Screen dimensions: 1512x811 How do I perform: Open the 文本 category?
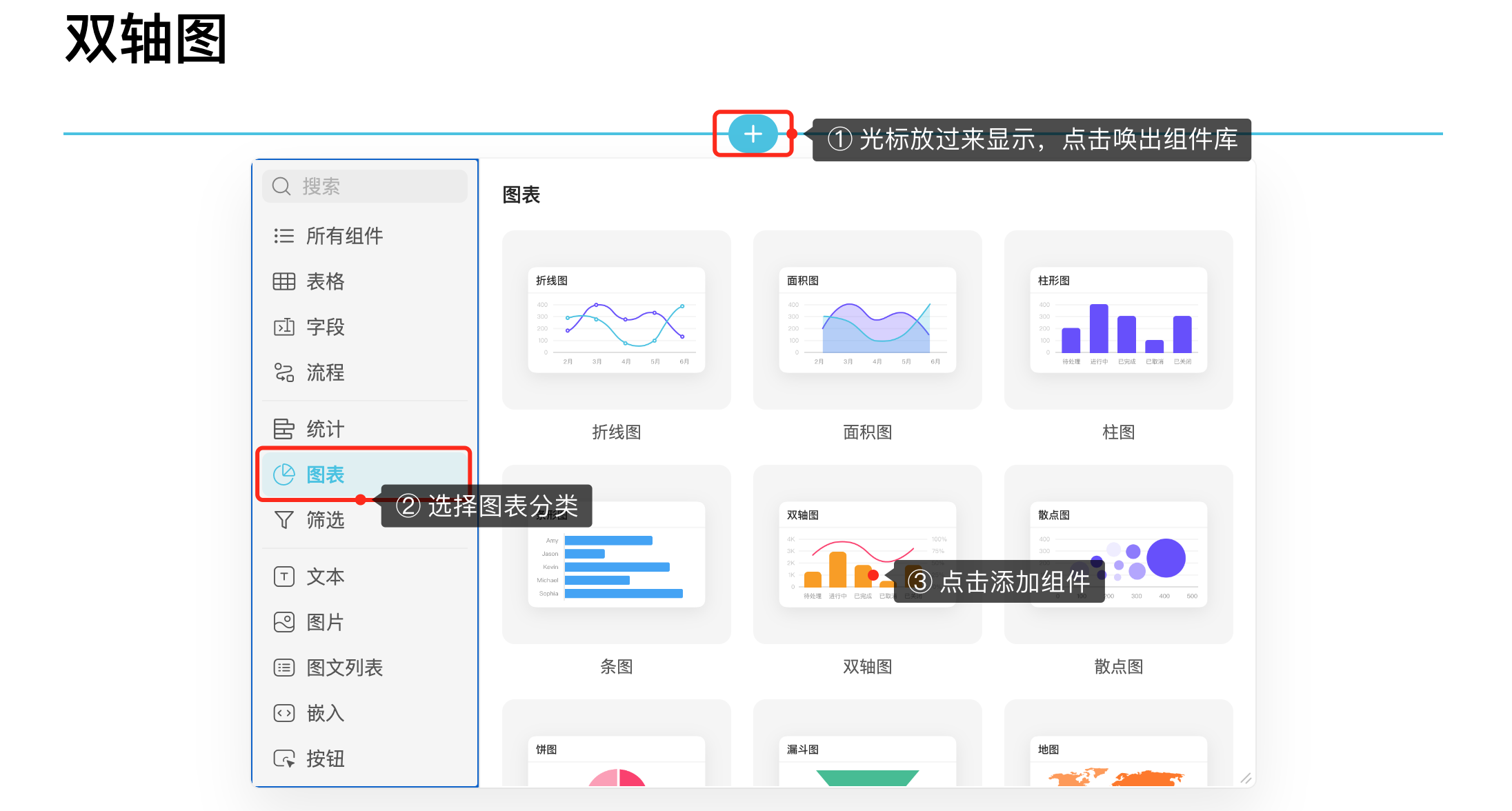[365, 577]
